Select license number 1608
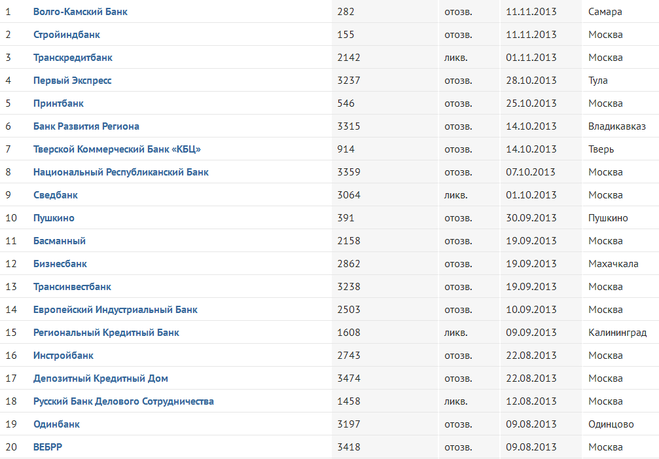Screen dimensions: 659x459 tap(348, 332)
